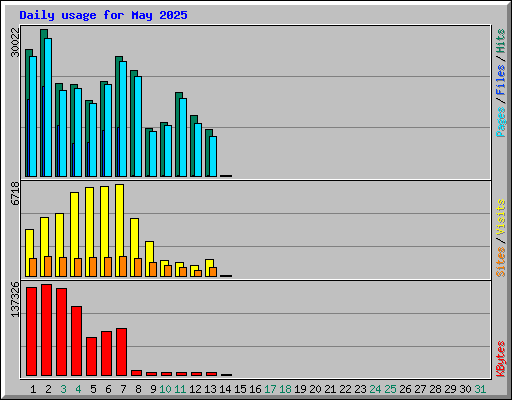Click green day 31 label
The width and height of the screenshot is (512, 400).
480,389
